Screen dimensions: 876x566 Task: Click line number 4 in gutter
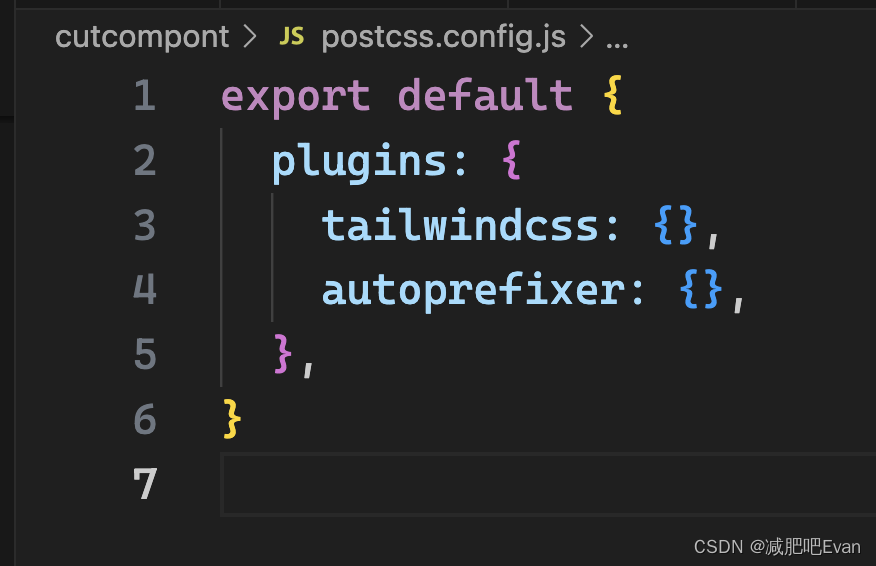(x=145, y=289)
